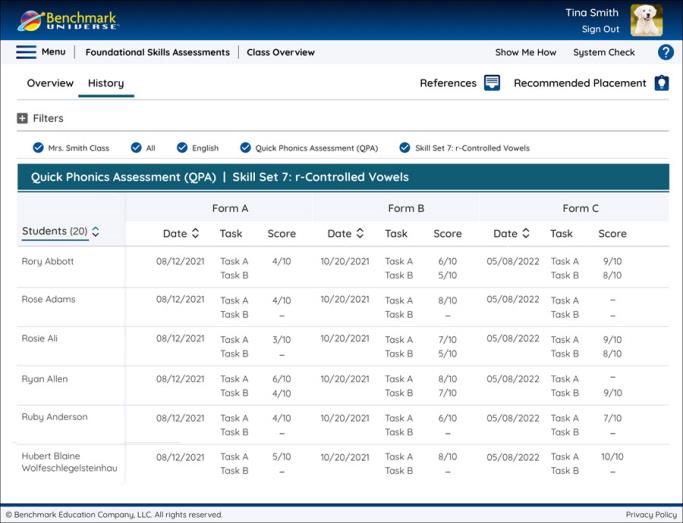Toggle the All filter checkmark
Image resolution: width=683 pixels, height=523 pixels.
136,148
